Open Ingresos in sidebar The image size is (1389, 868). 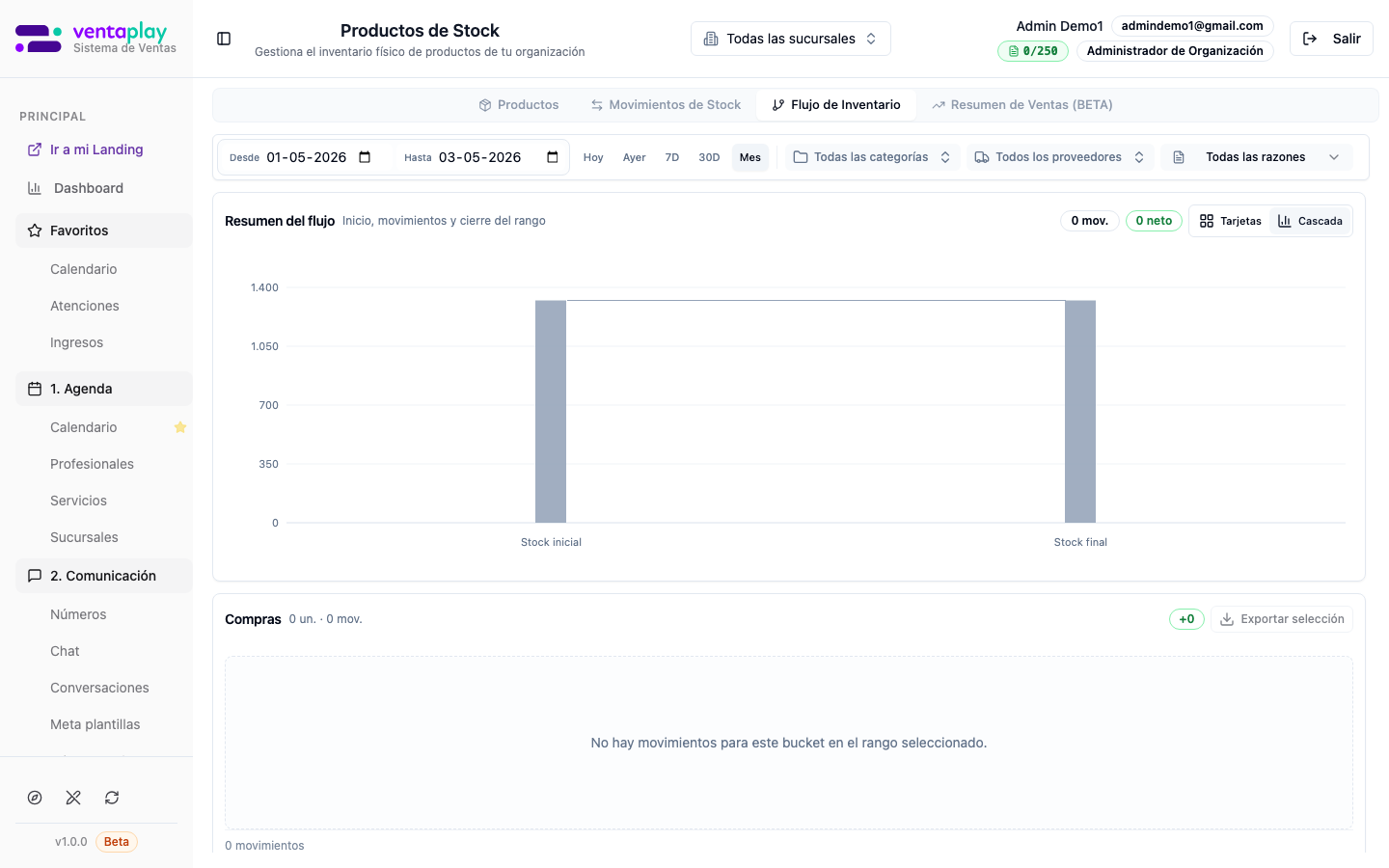pyautogui.click(x=77, y=342)
